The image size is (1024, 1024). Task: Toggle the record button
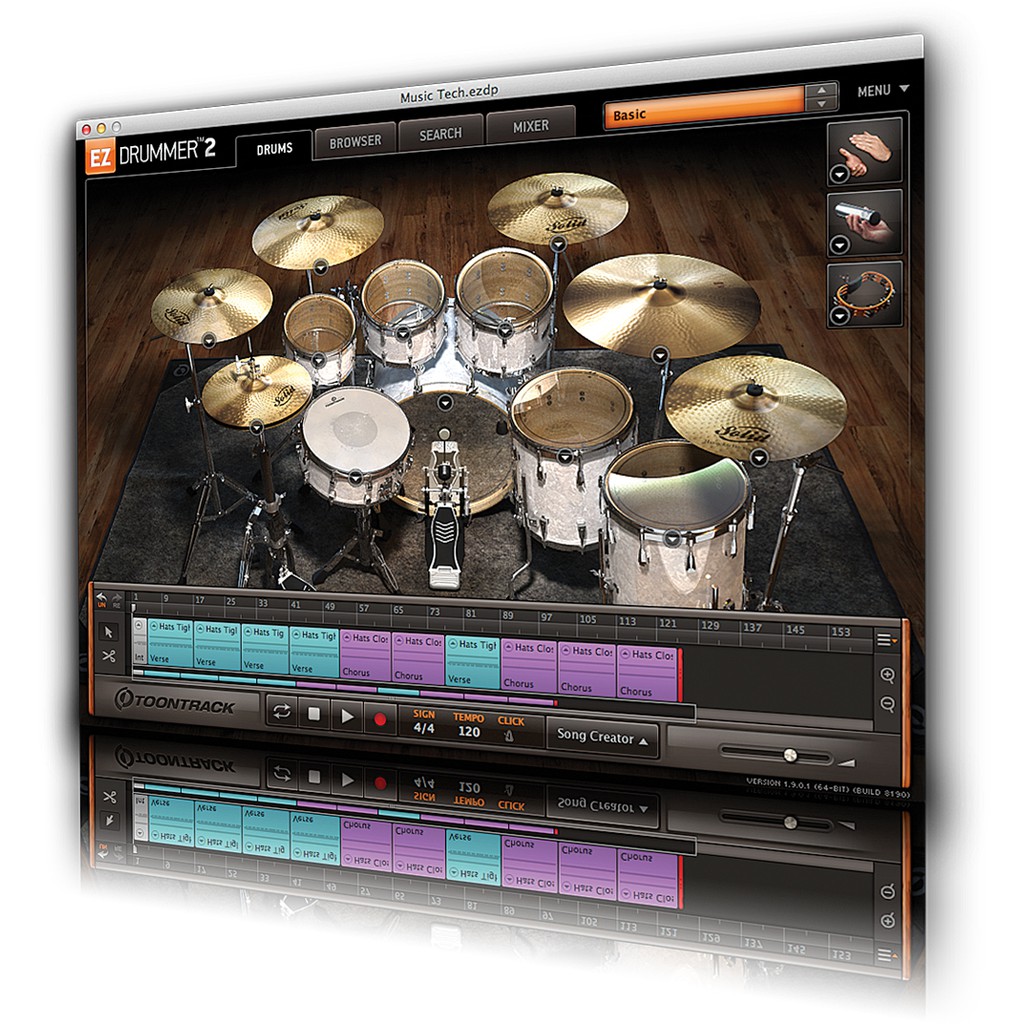click(x=380, y=720)
